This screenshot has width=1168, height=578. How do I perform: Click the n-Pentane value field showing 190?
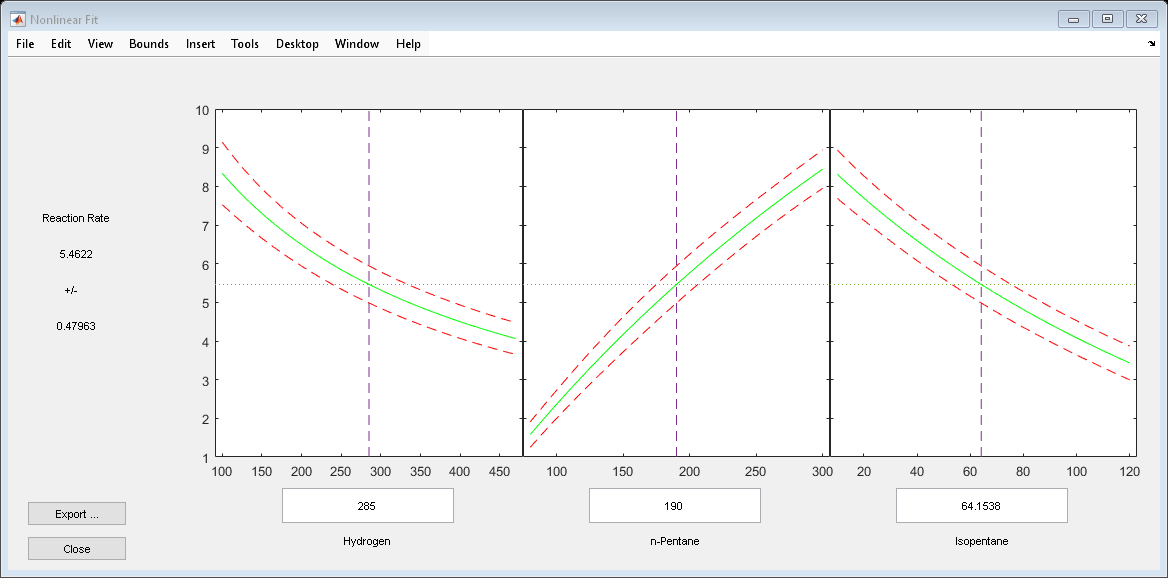point(675,506)
